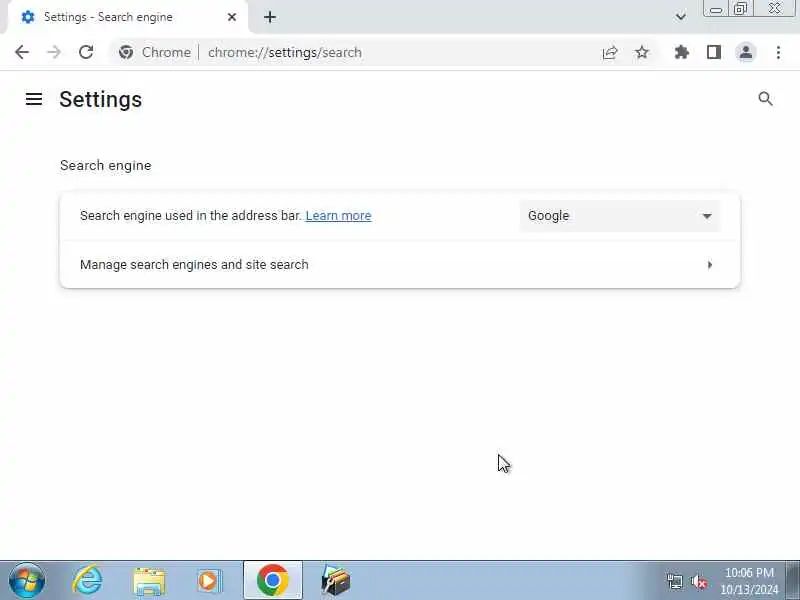This screenshot has width=800, height=600.
Task: Open the Extensions puzzle icon
Action: click(x=682, y=52)
